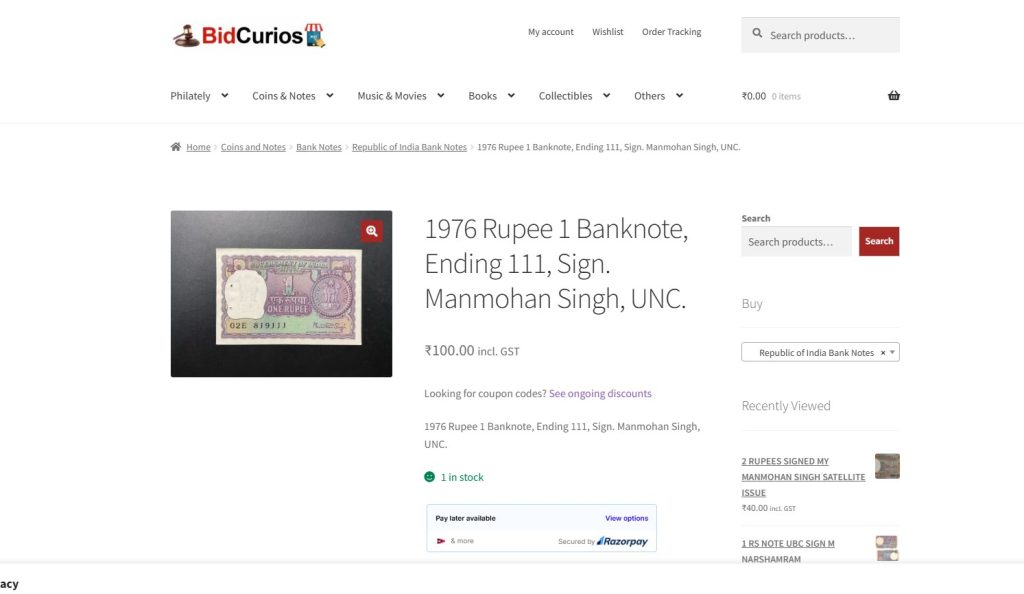Click View options for pay later
This screenshot has height=594, width=1024.
[x=626, y=518]
